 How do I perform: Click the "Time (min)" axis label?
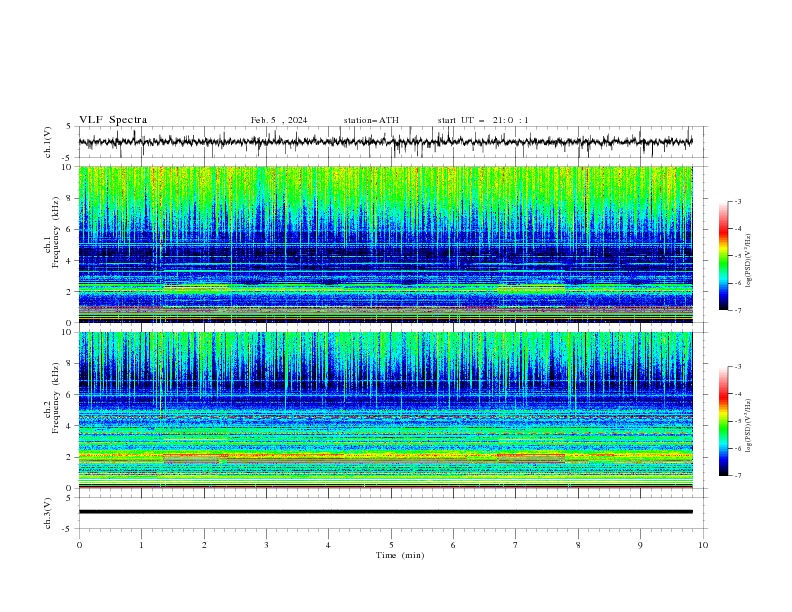(x=400, y=555)
